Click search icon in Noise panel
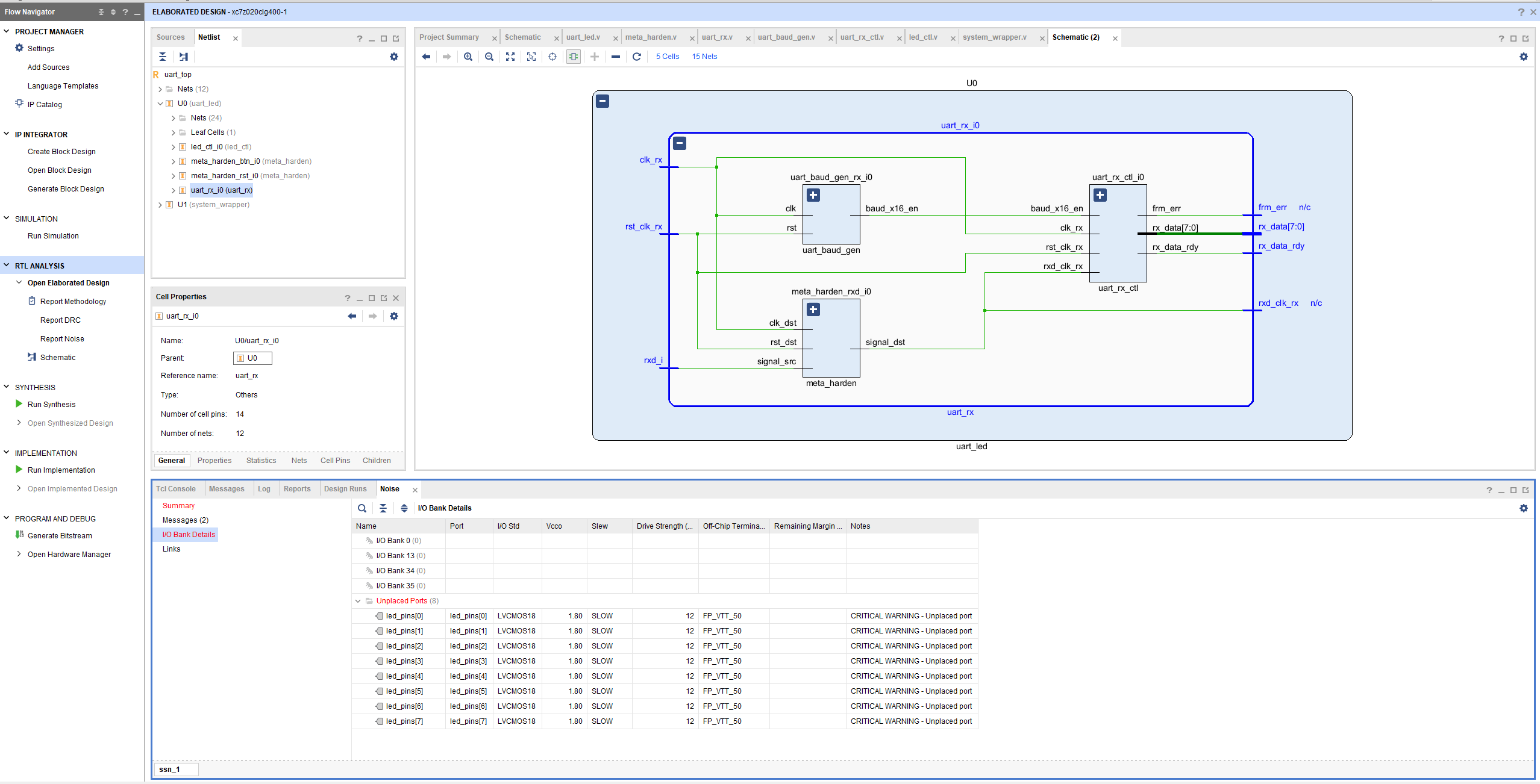The image size is (1540, 784). pos(362,508)
